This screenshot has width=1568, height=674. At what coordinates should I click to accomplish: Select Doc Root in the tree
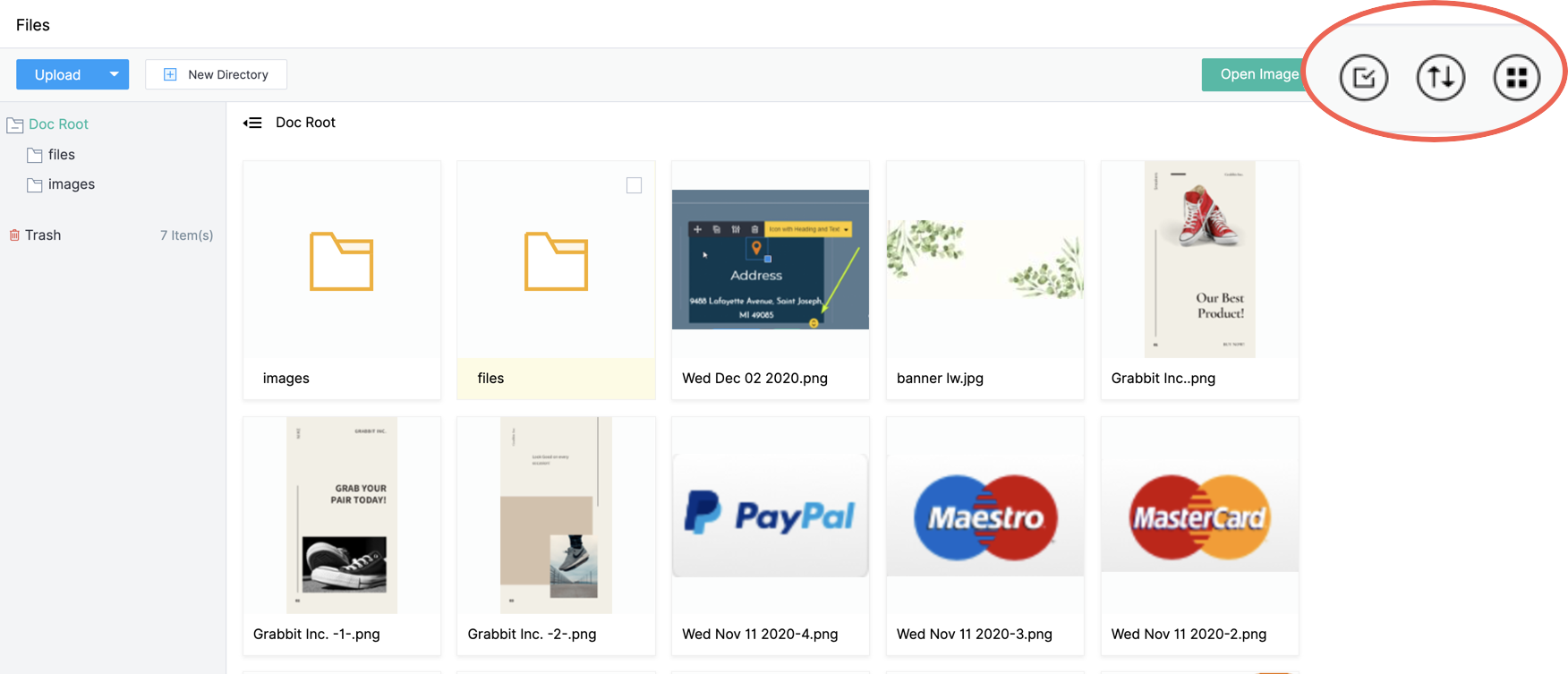(x=58, y=124)
